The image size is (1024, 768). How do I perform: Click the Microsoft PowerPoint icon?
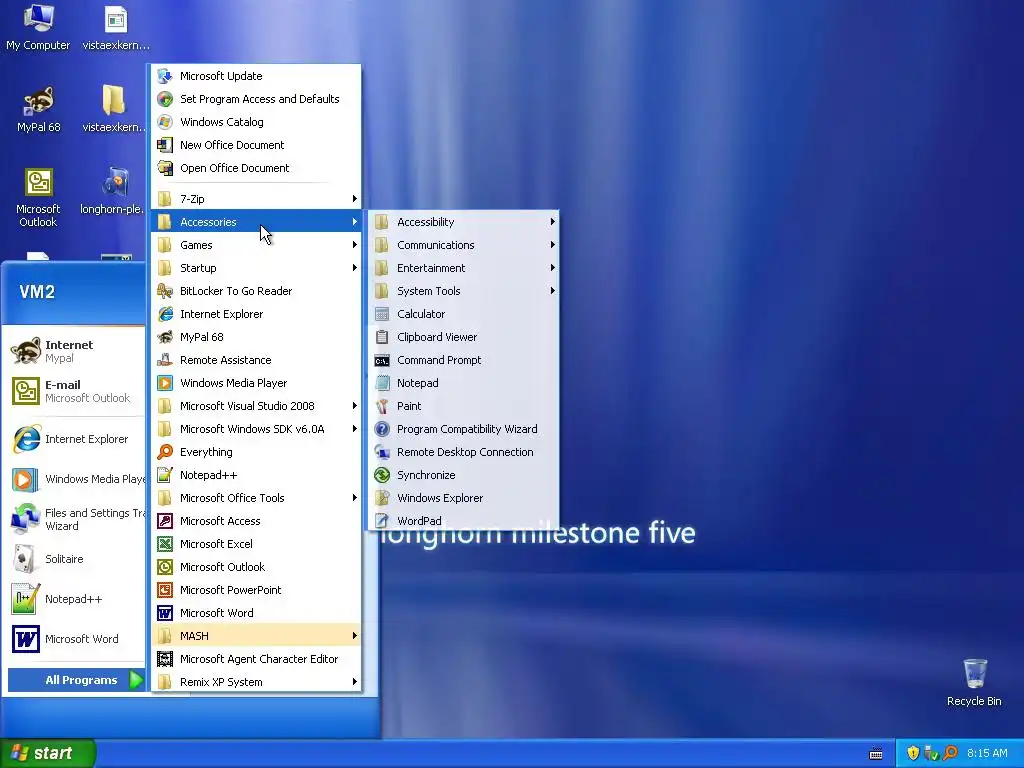165,590
